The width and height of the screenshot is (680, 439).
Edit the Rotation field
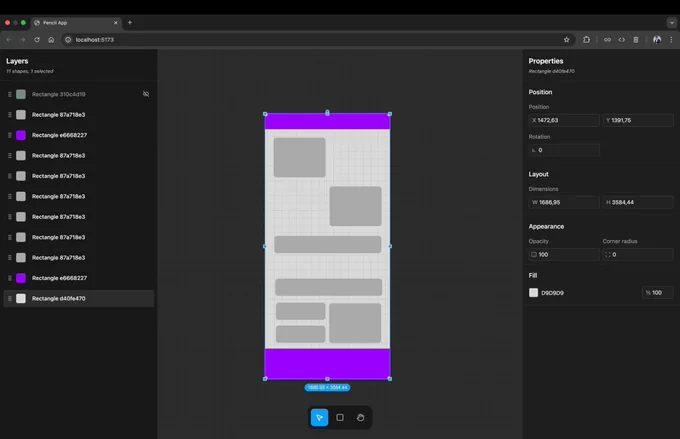pyautogui.click(x=564, y=150)
